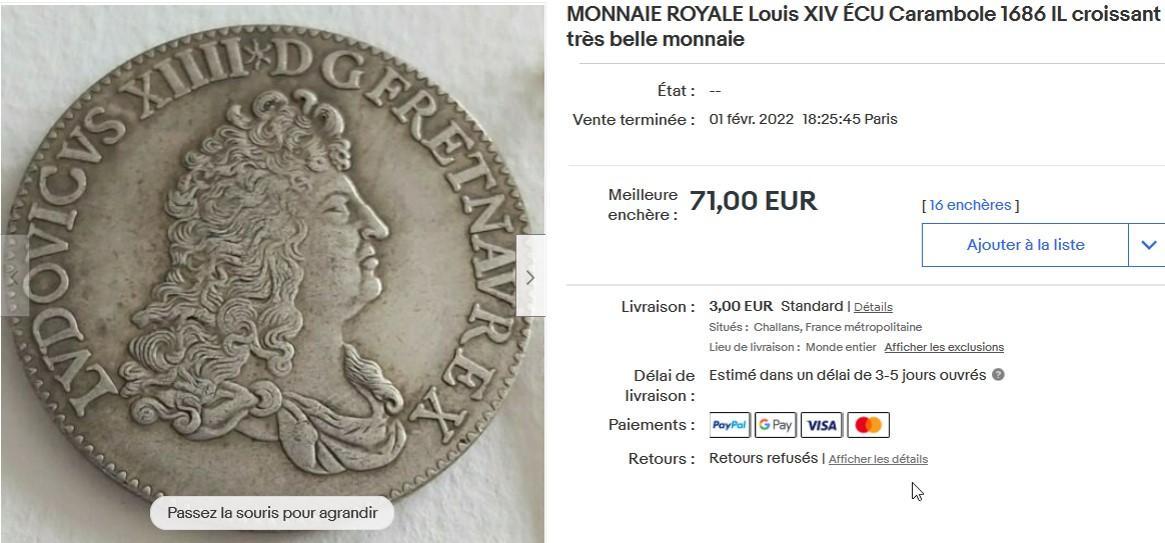Click the Retours refusés text

coord(763,458)
